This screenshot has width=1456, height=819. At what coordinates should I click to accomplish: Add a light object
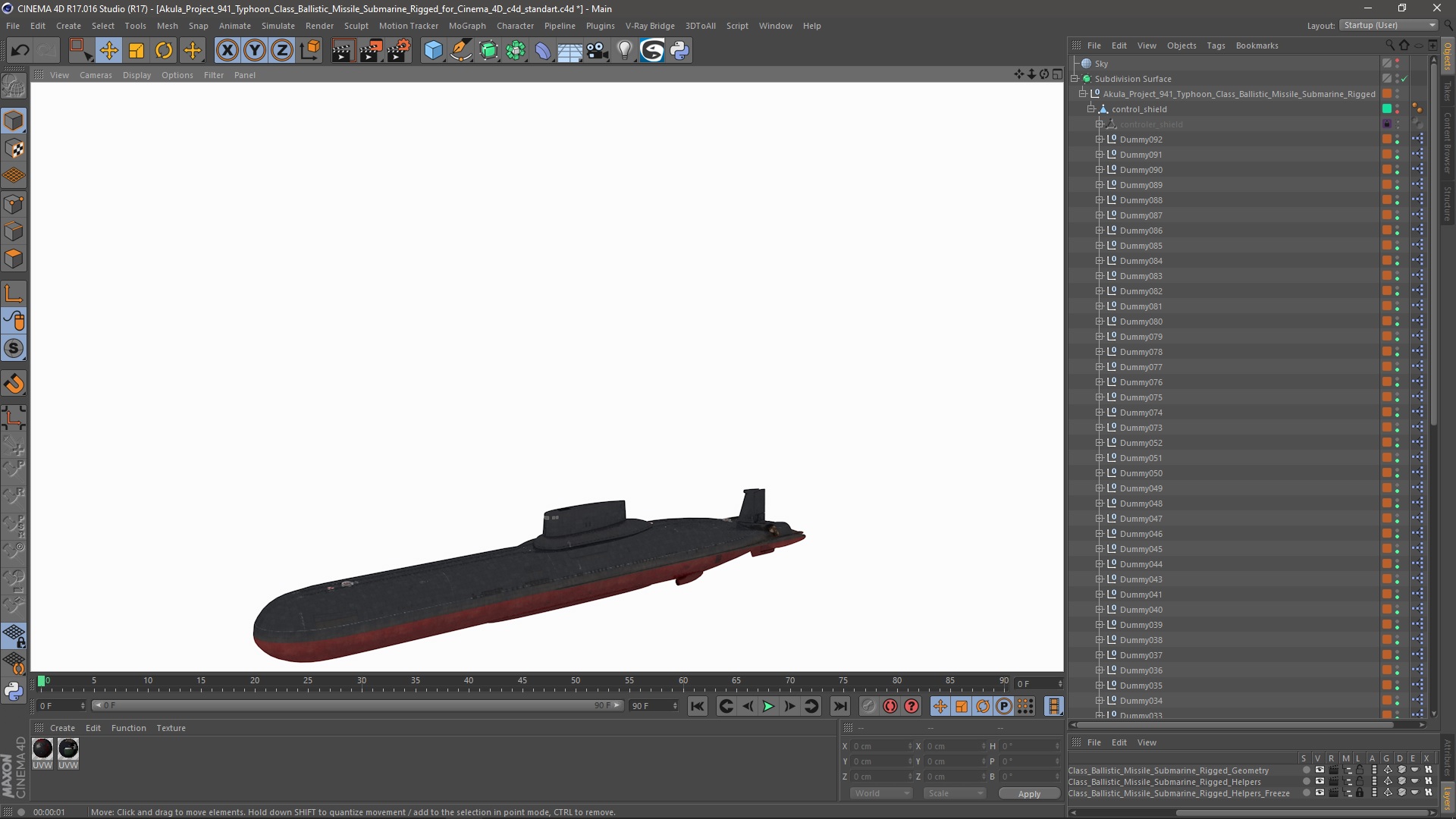pyautogui.click(x=625, y=51)
